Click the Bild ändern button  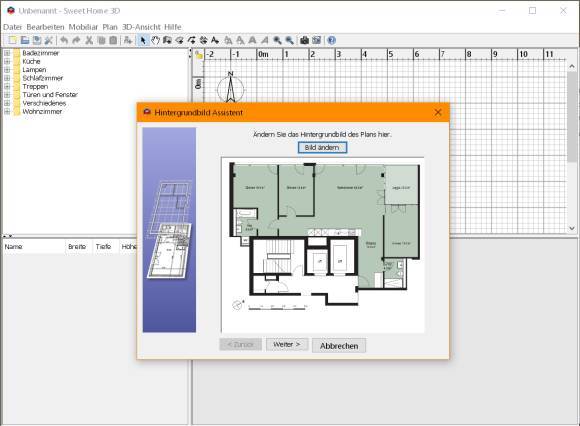(322, 148)
